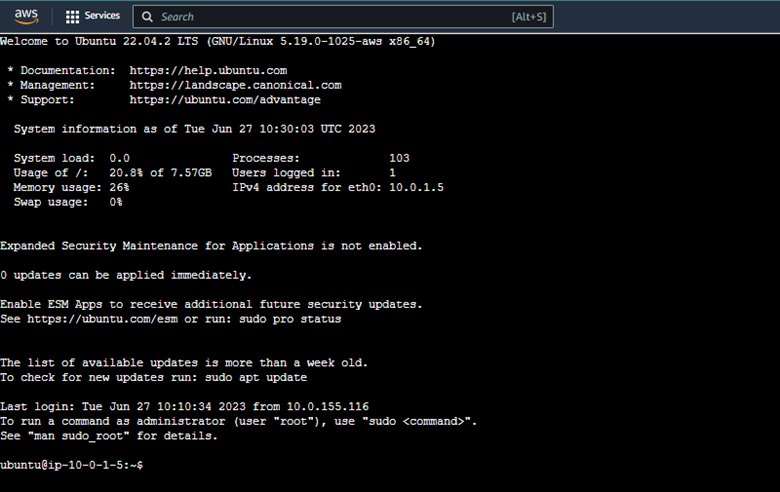Click the Users logged in value 1
780x492 pixels.
pyautogui.click(x=392, y=173)
